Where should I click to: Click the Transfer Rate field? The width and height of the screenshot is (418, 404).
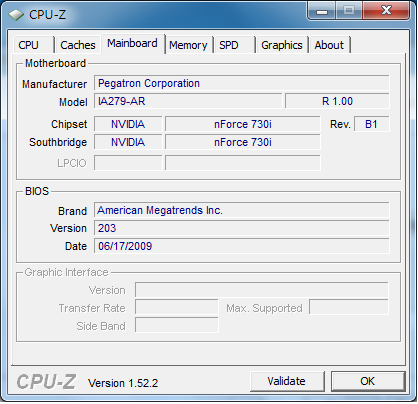coord(177,308)
